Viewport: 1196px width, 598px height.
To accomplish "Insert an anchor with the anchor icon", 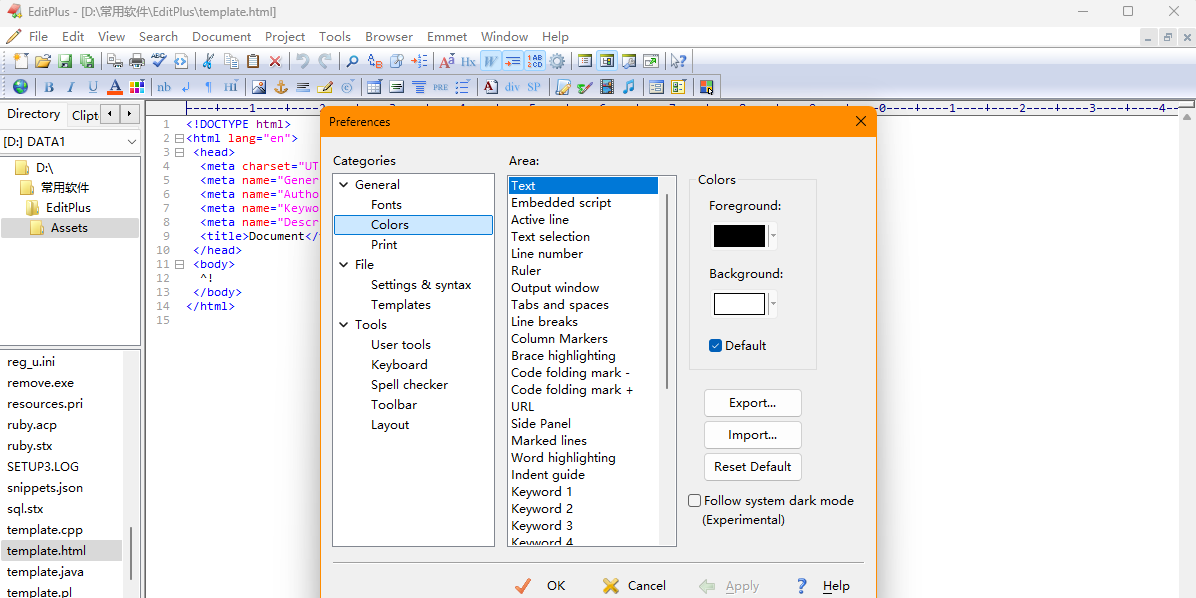I will tap(281, 86).
